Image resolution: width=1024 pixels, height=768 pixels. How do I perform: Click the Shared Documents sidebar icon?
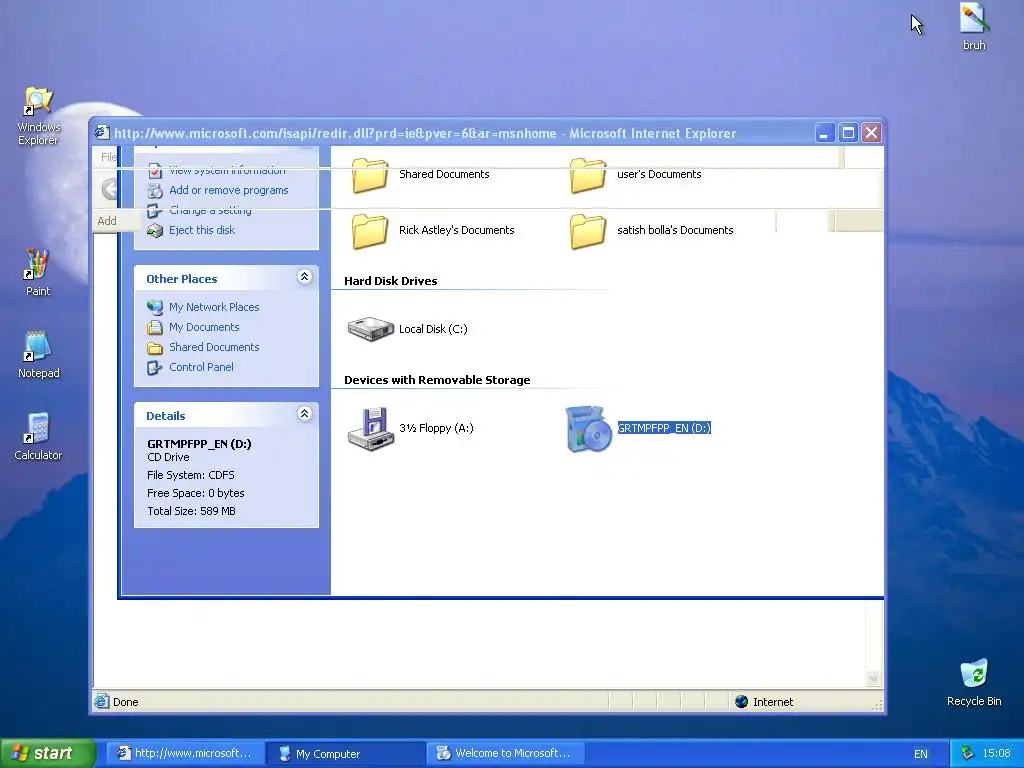pyautogui.click(x=155, y=347)
